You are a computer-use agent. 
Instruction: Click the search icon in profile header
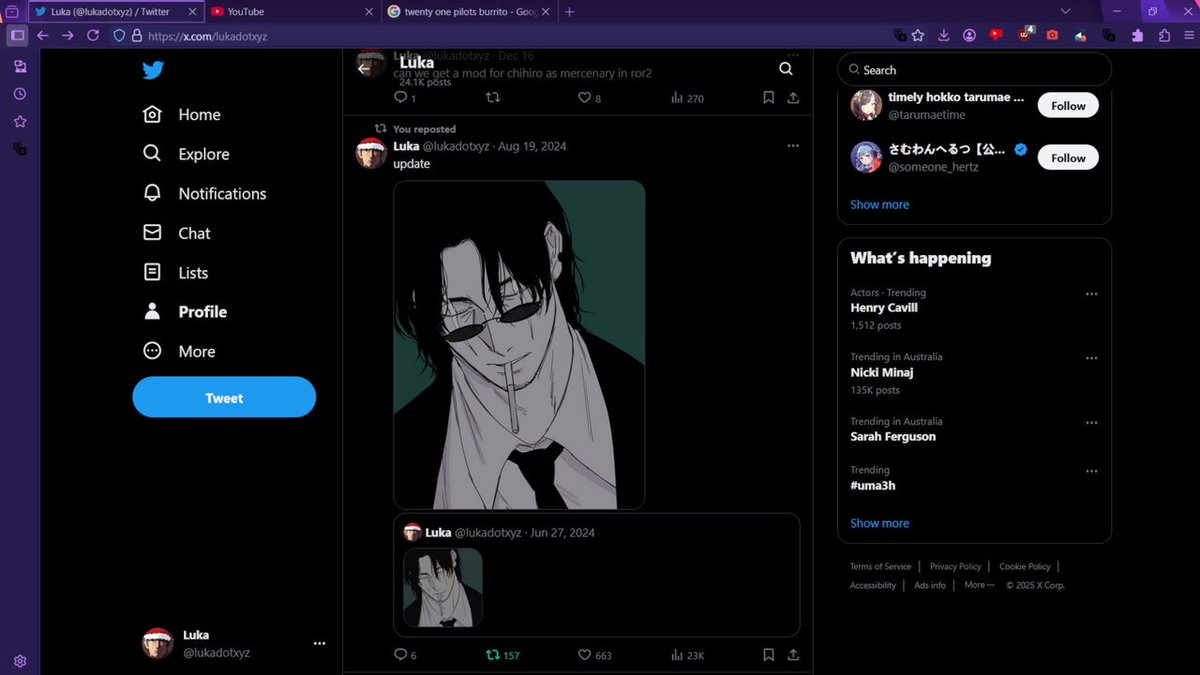click(786, 69)
